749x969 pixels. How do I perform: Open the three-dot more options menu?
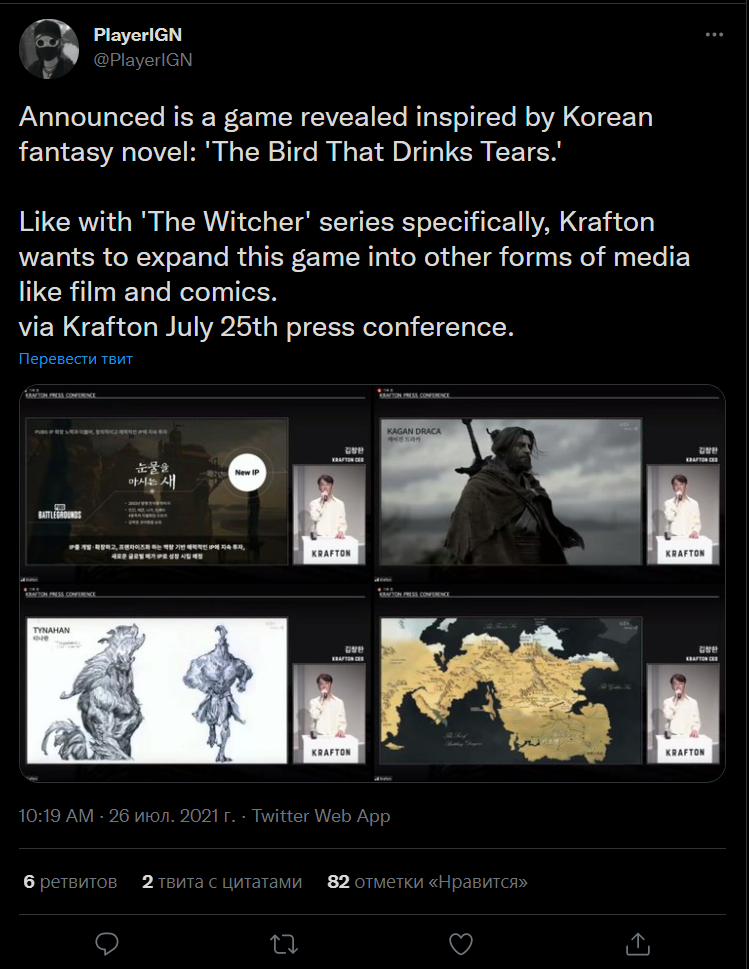pyautogui.click(x=714, y=35)
